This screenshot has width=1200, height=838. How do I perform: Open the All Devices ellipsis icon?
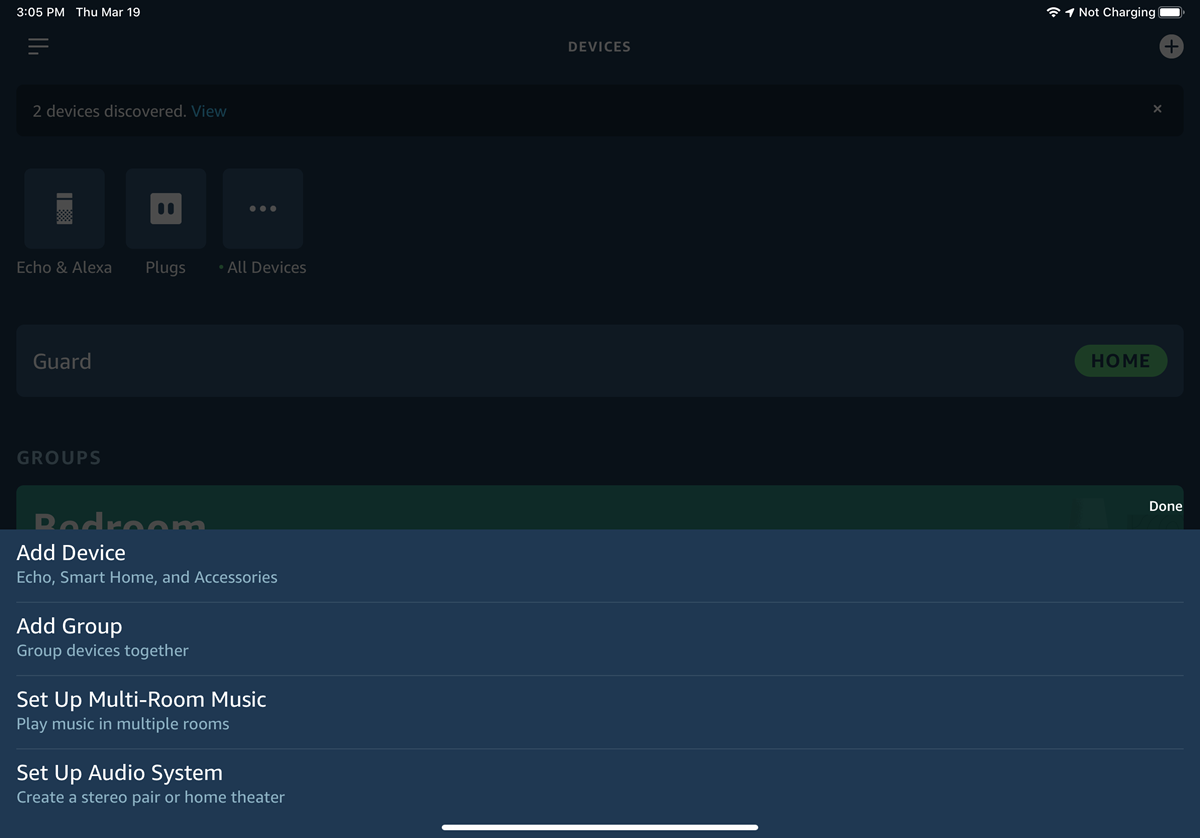(263, 208)
